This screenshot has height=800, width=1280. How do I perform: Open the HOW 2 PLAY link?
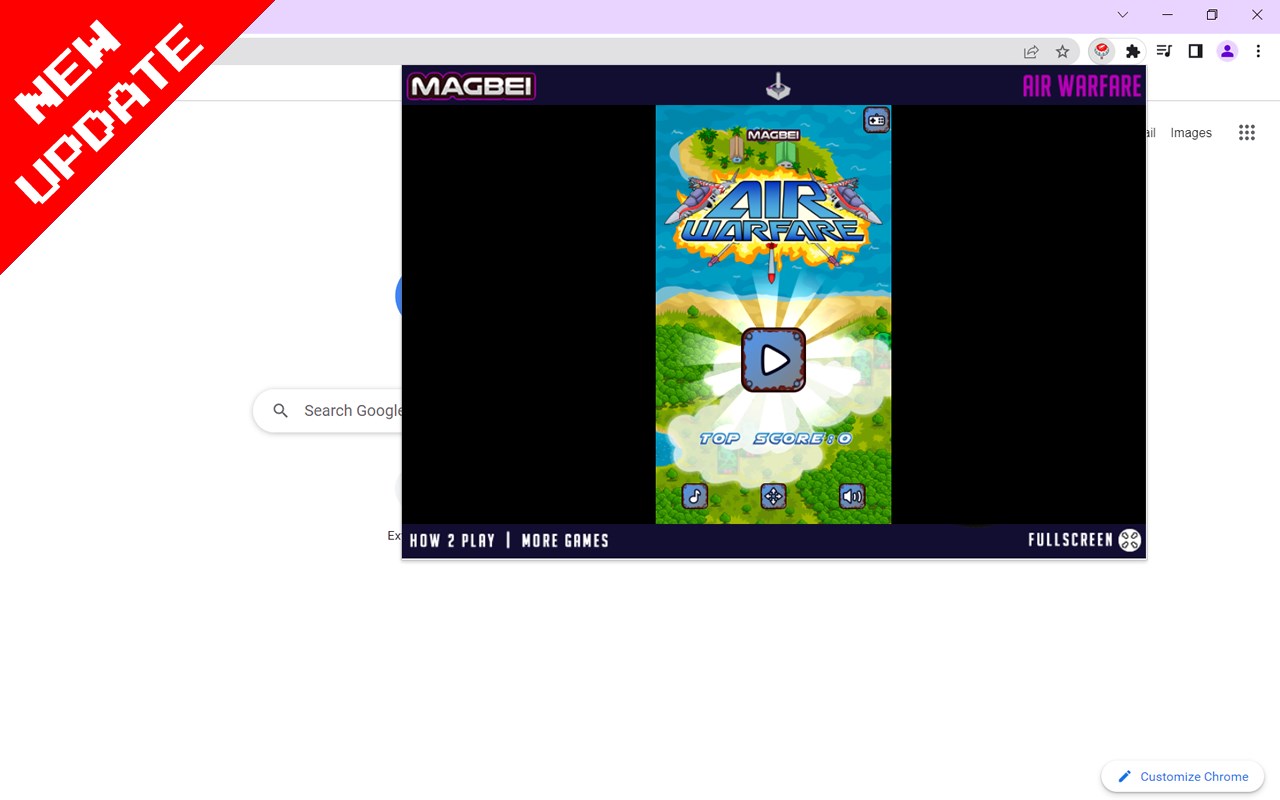[x=452, y=540]
